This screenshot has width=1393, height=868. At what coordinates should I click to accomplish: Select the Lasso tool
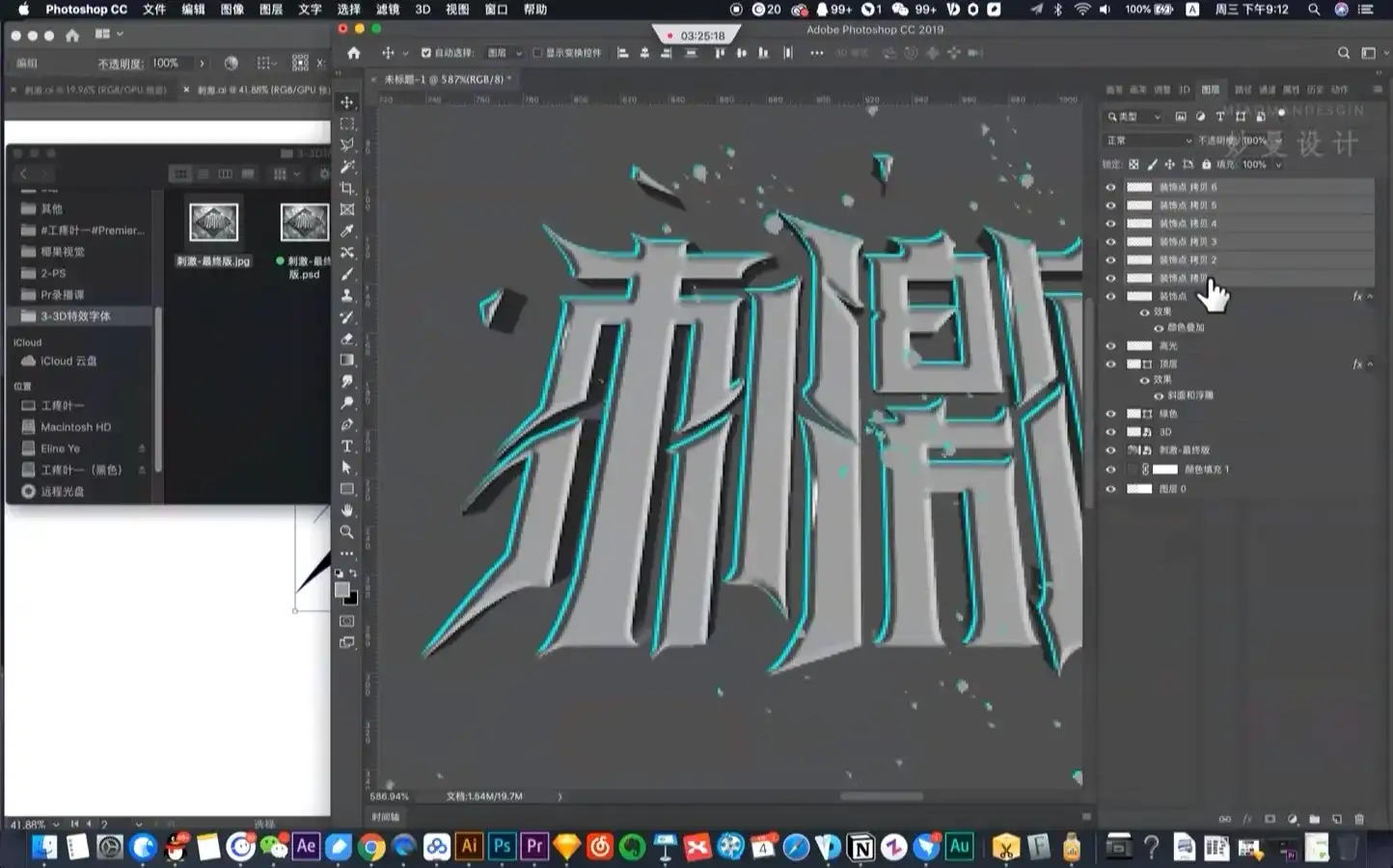click(x=347, y=145)
